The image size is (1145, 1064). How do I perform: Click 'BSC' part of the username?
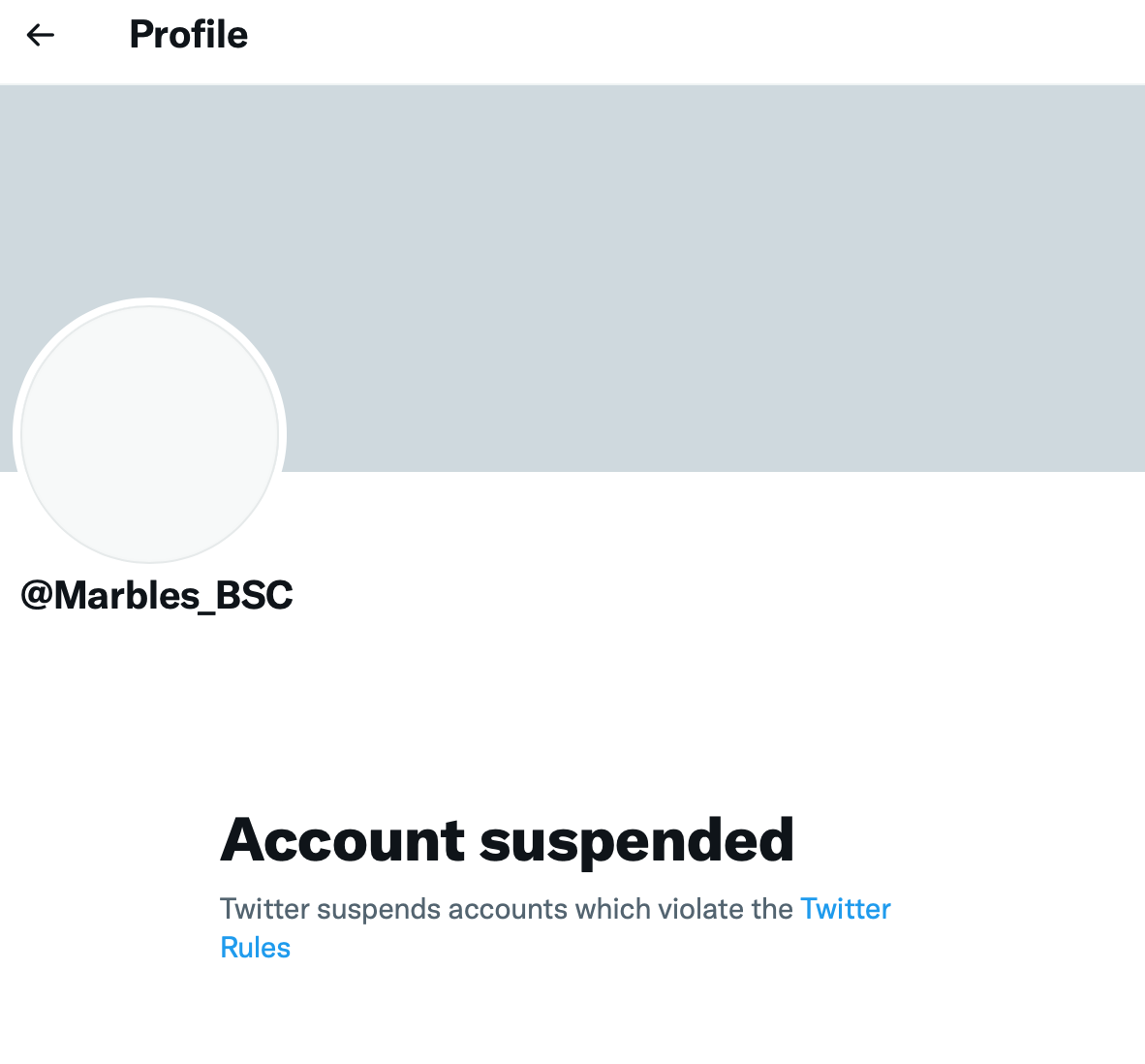click(x=254, y=595)
